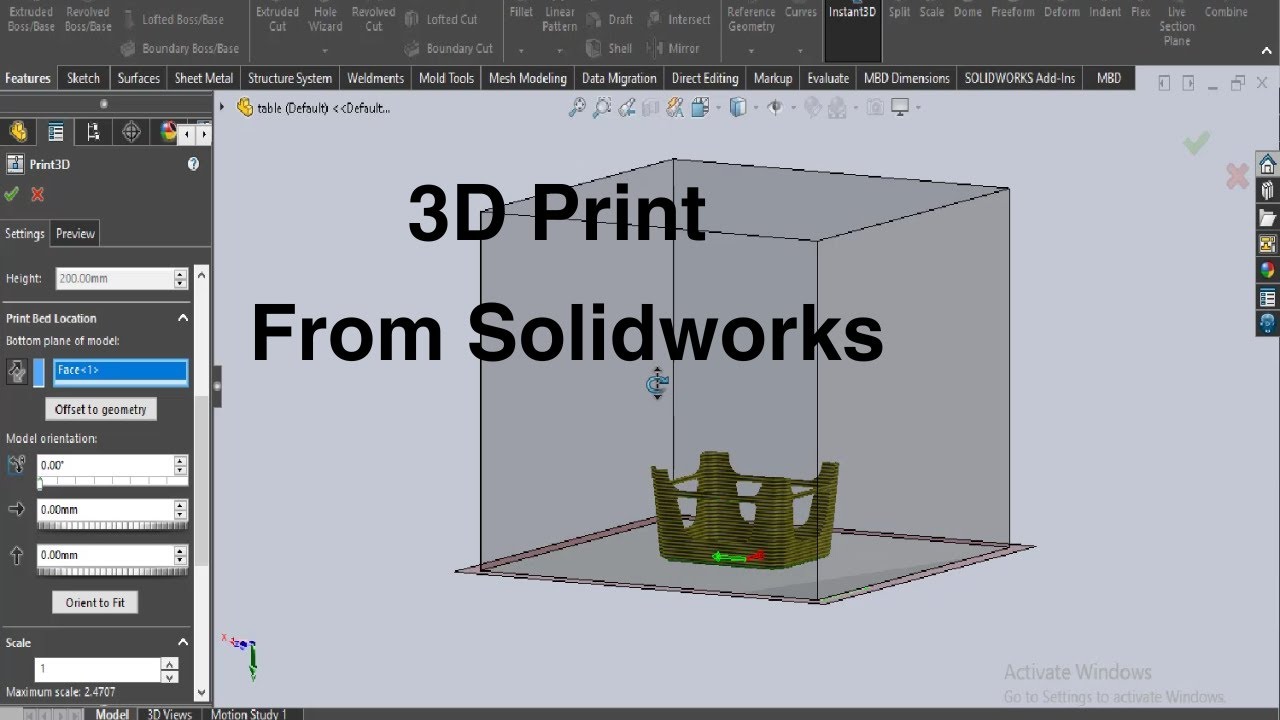Open the DisplayManager color ball tab

tap(168, 132)
